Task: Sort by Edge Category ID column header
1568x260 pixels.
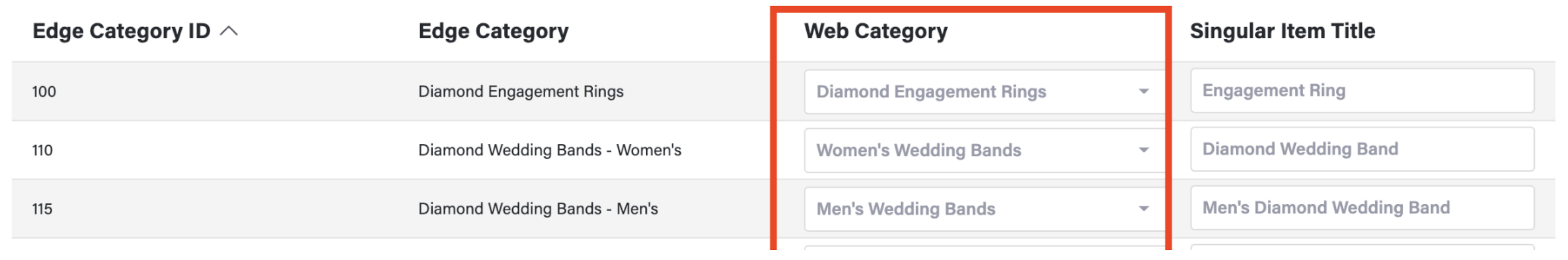Action: [121, 31]
